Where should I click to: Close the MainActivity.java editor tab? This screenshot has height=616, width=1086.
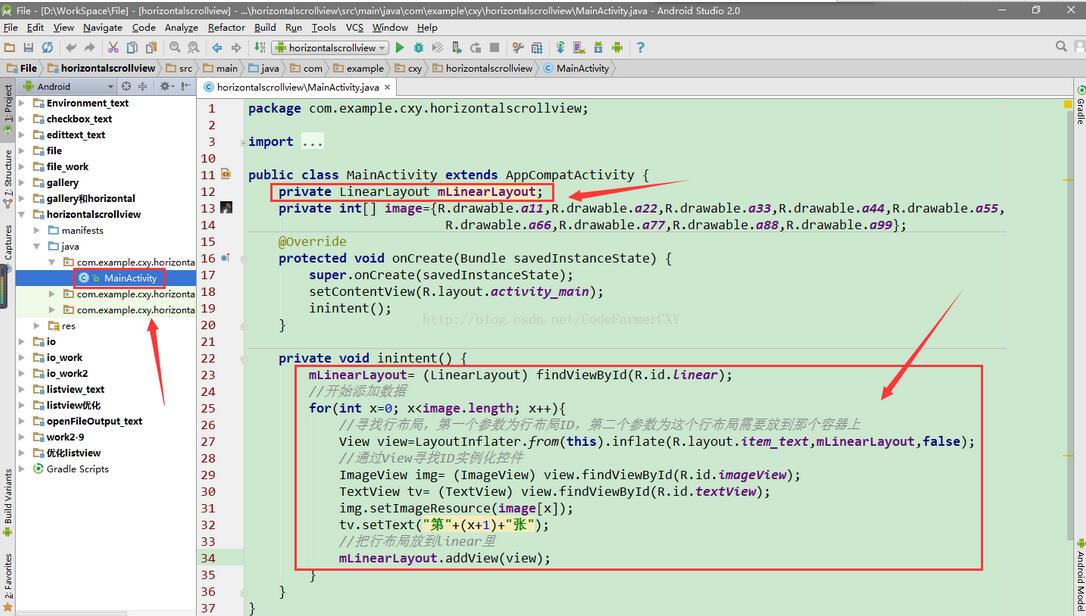point(387,87)
